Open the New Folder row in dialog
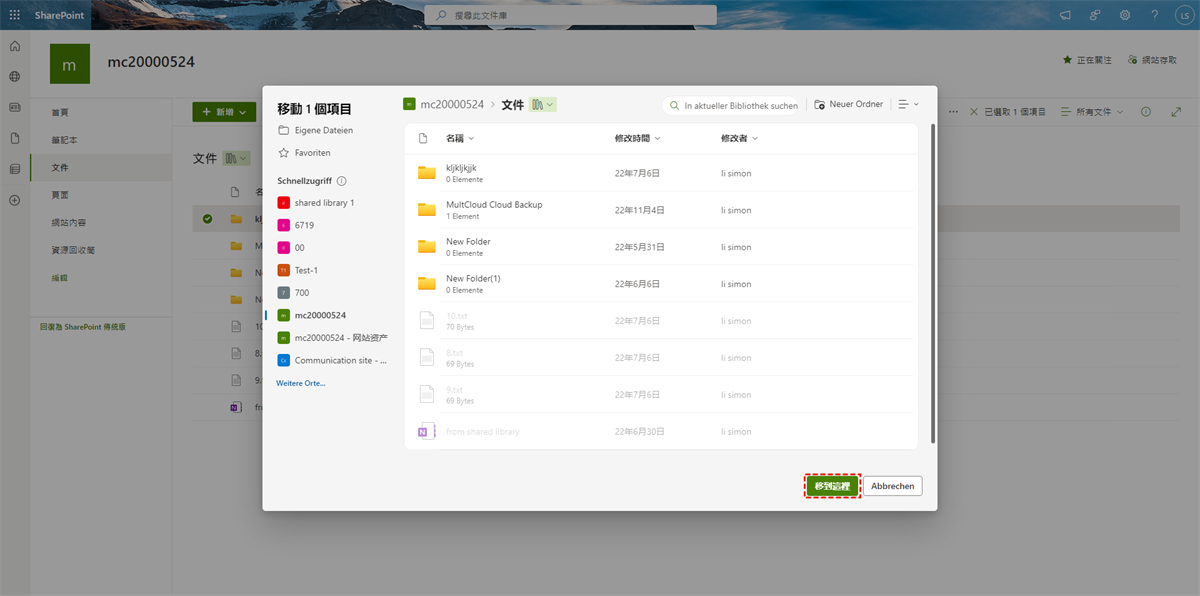Viewport: 1200px width, 596px height. point(660,247)
